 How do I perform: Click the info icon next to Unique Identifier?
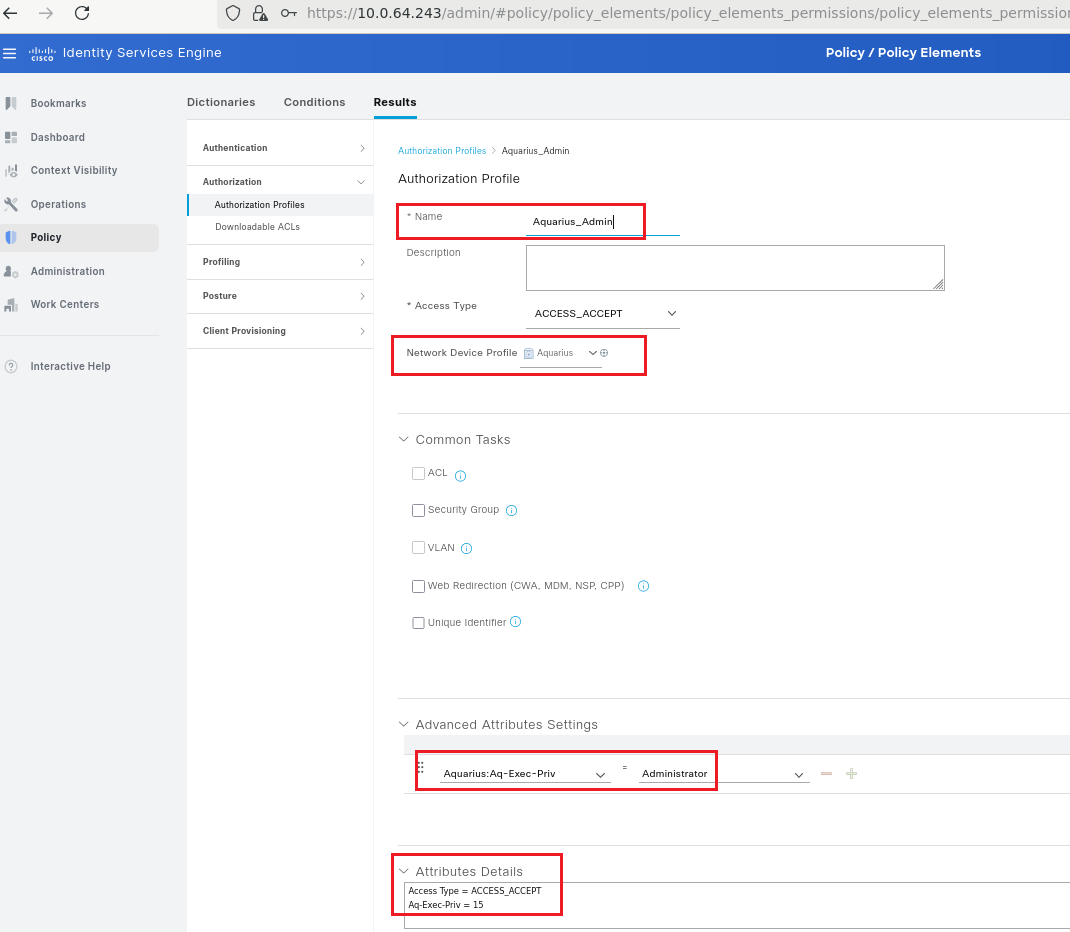pos(515,622)
